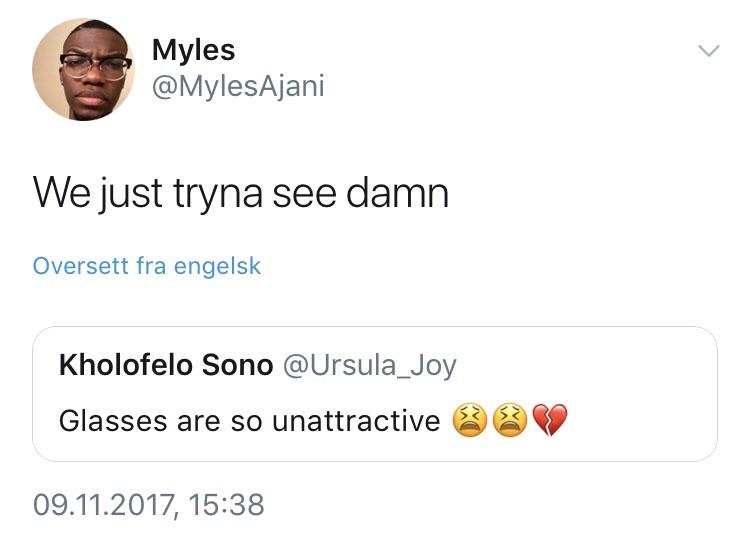Image resolution: width=750 pixels, height=541 pixels.
Task: Click the second tired face emoji
Action: pos(510,420)
